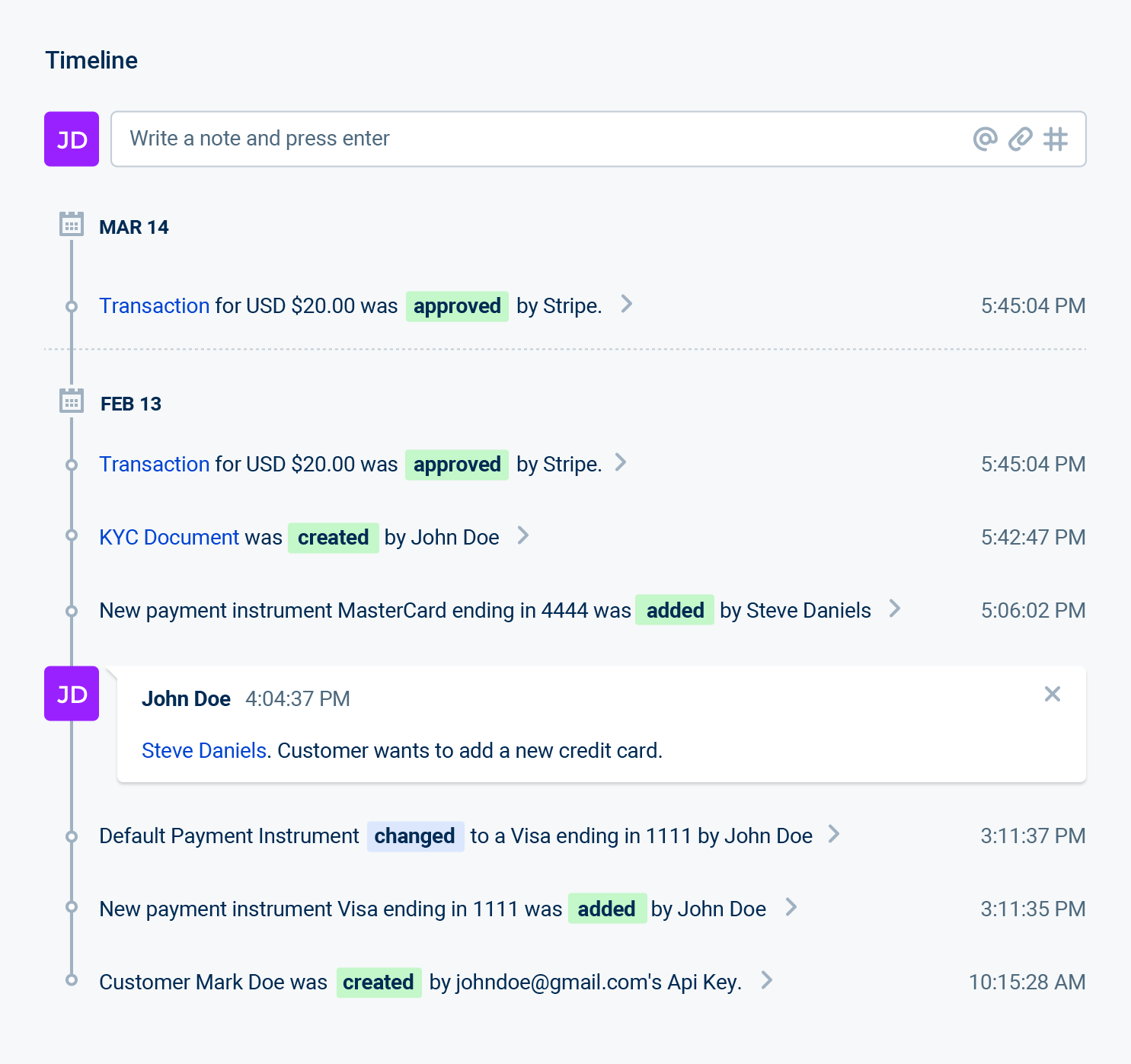Expand the MasterCard ending in 4444 entry
Viewport: 1131px width, 1064px height.
[x=895, y=609]
